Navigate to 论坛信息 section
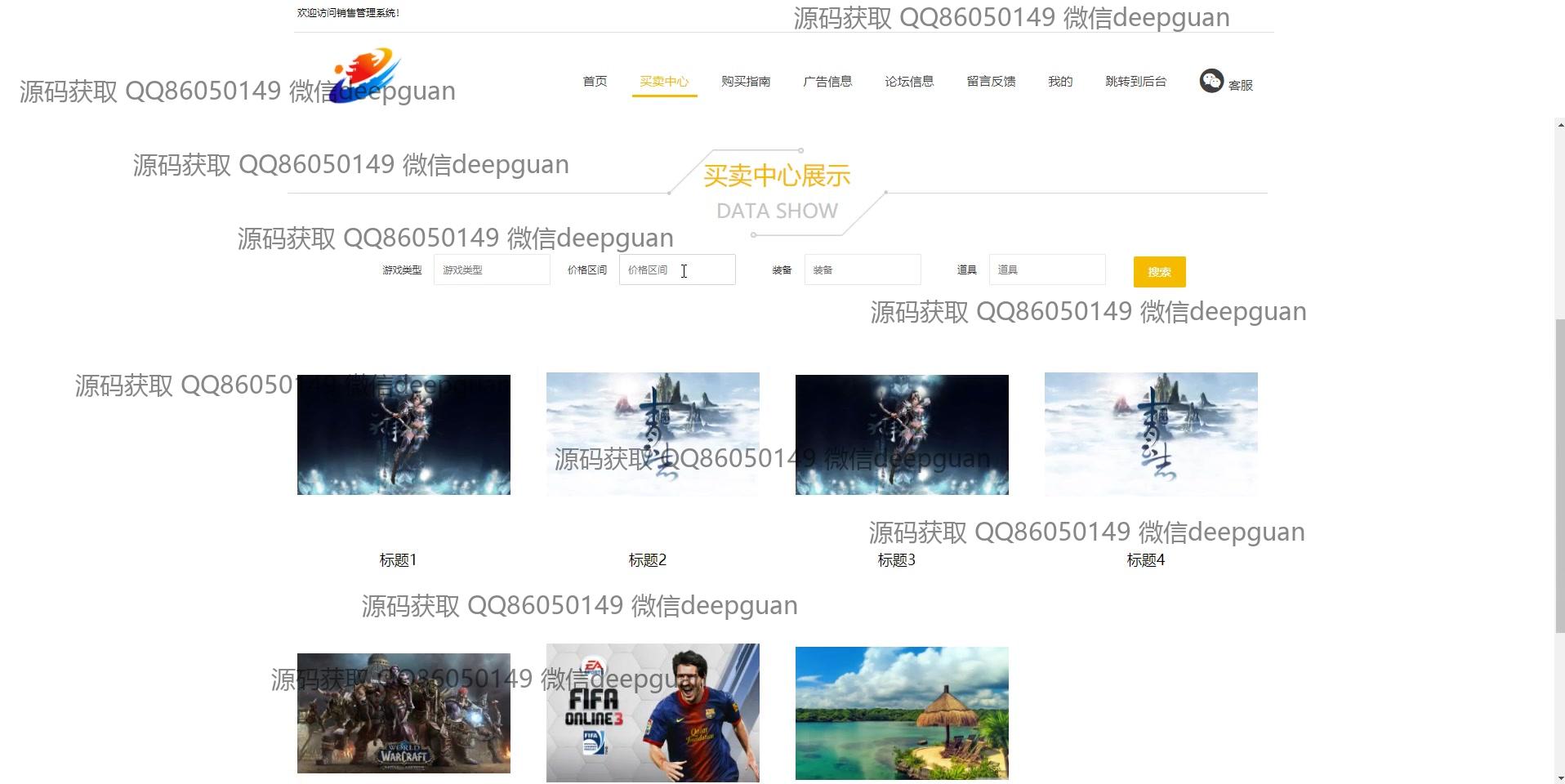 click(908, 81)
